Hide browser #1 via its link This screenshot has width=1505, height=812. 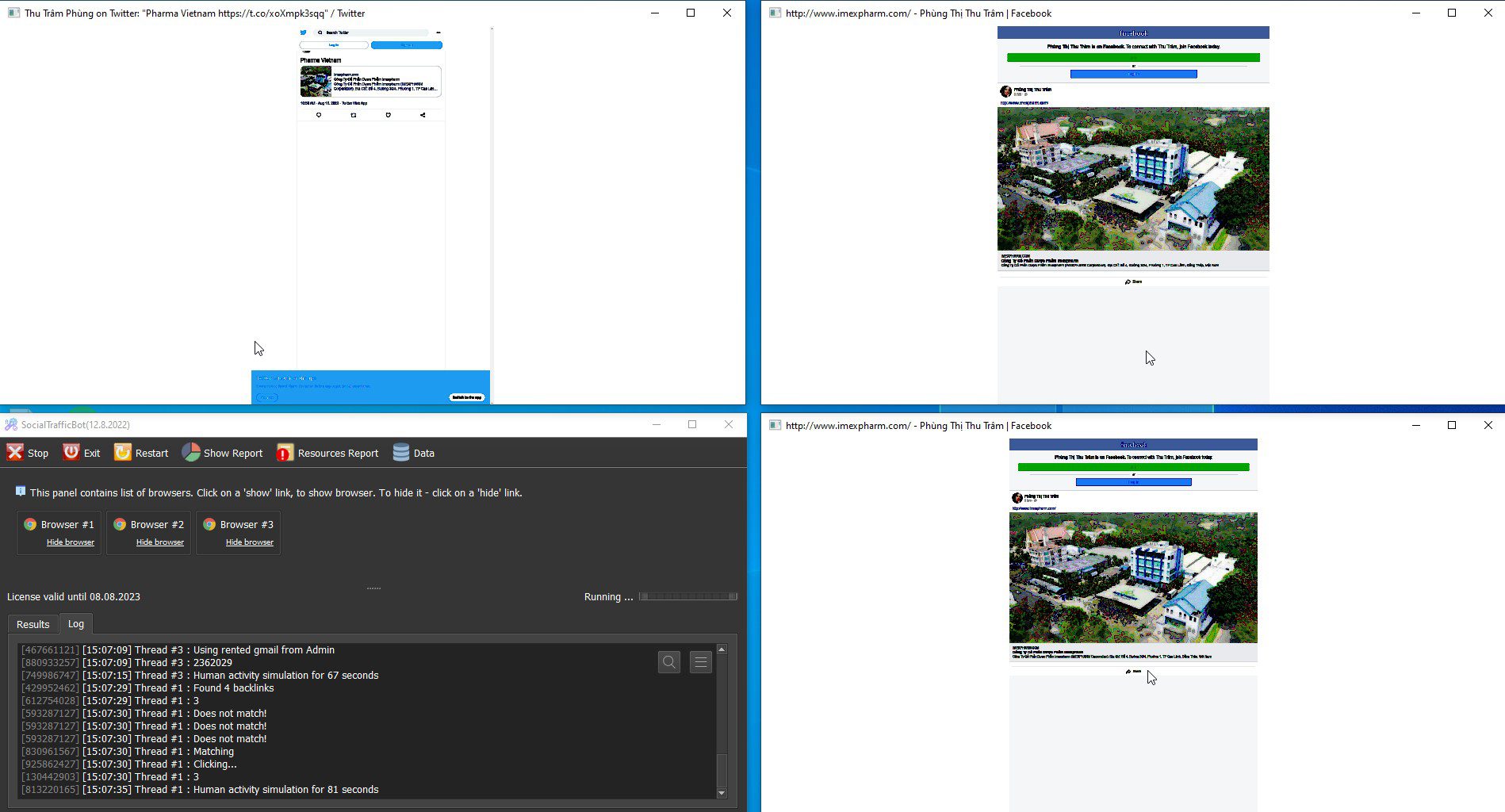point(71,542)
